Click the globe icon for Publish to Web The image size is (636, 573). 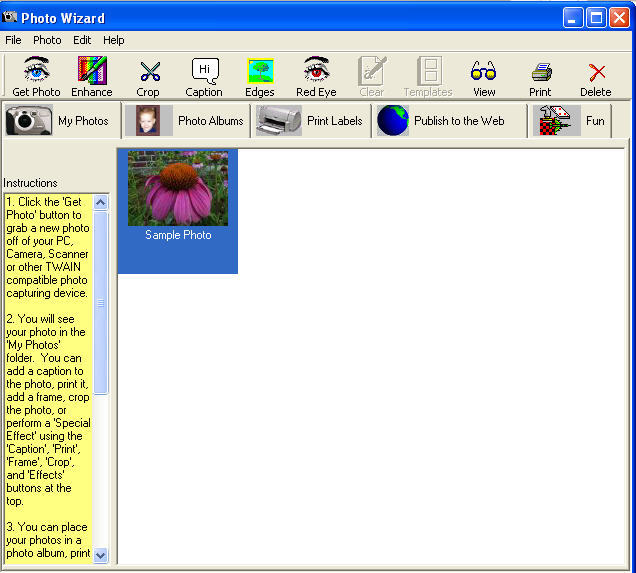[x=393, y=120]
